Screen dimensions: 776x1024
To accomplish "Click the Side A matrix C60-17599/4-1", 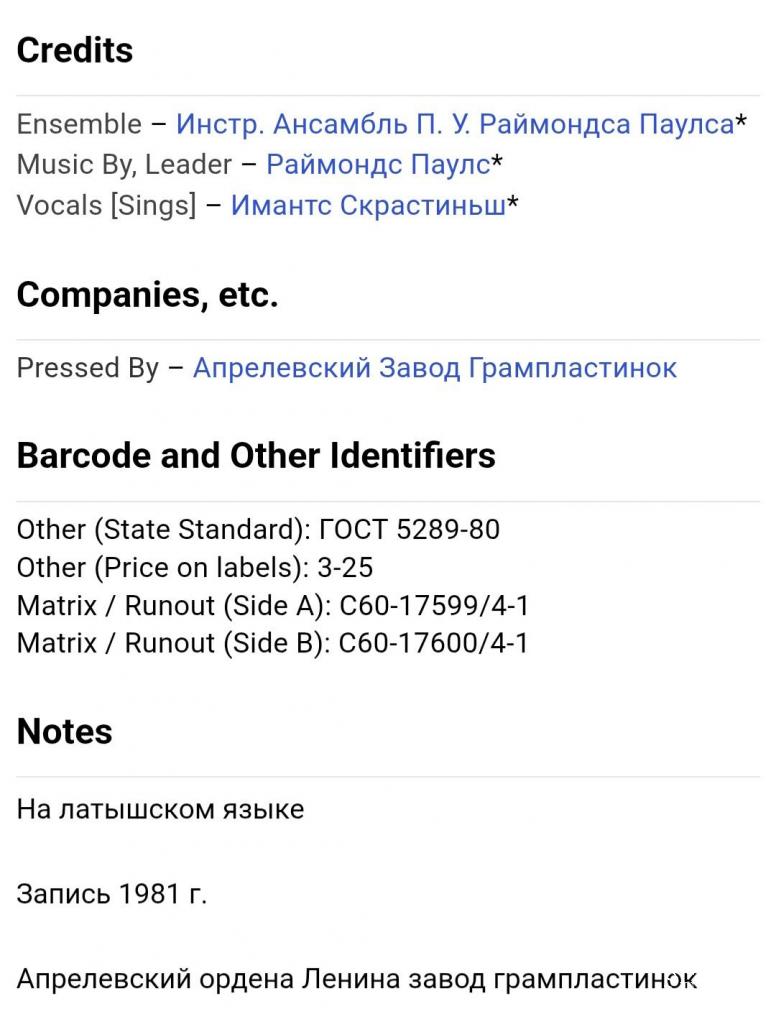I will click(x=272, y=606).
